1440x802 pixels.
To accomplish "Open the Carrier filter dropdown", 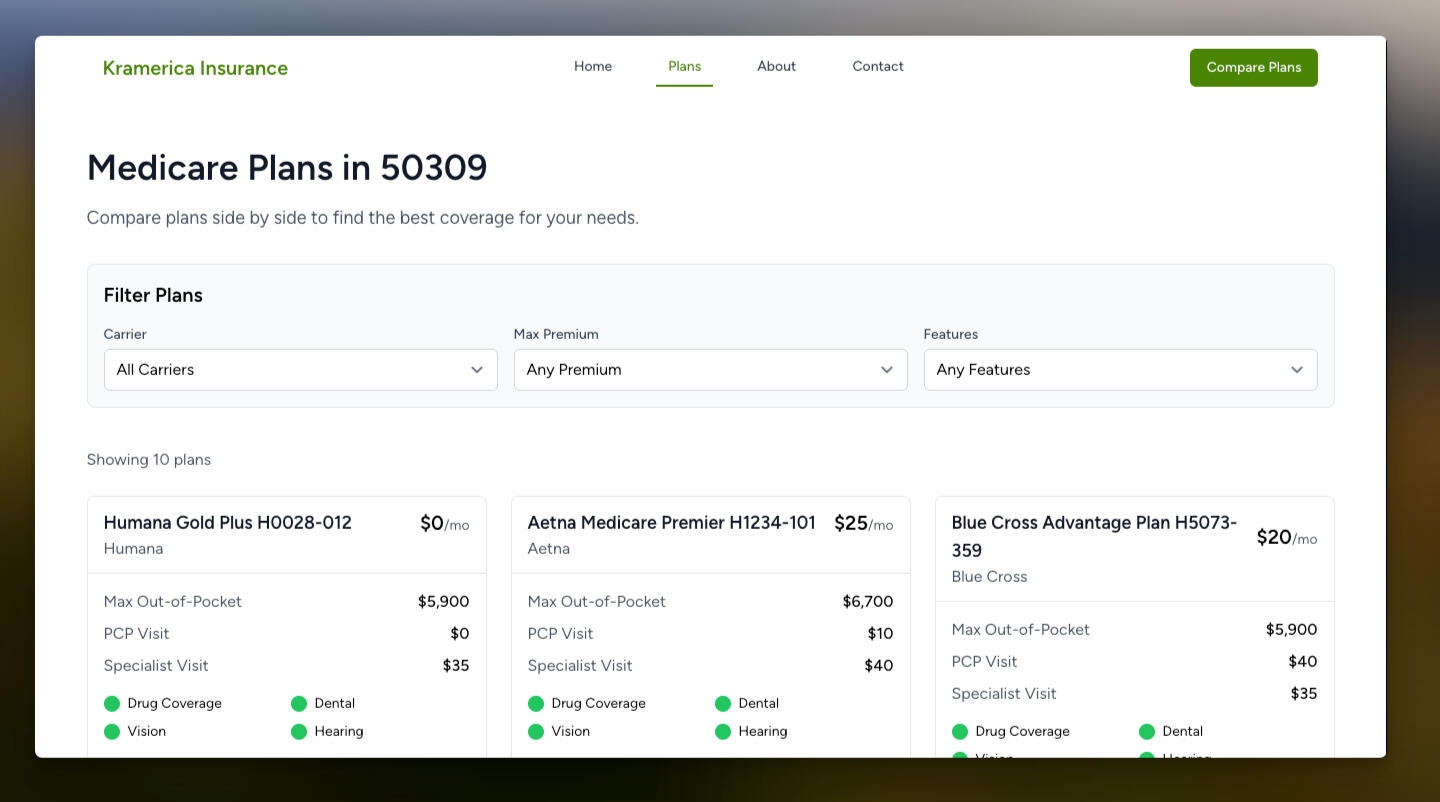I will point(300,369).
